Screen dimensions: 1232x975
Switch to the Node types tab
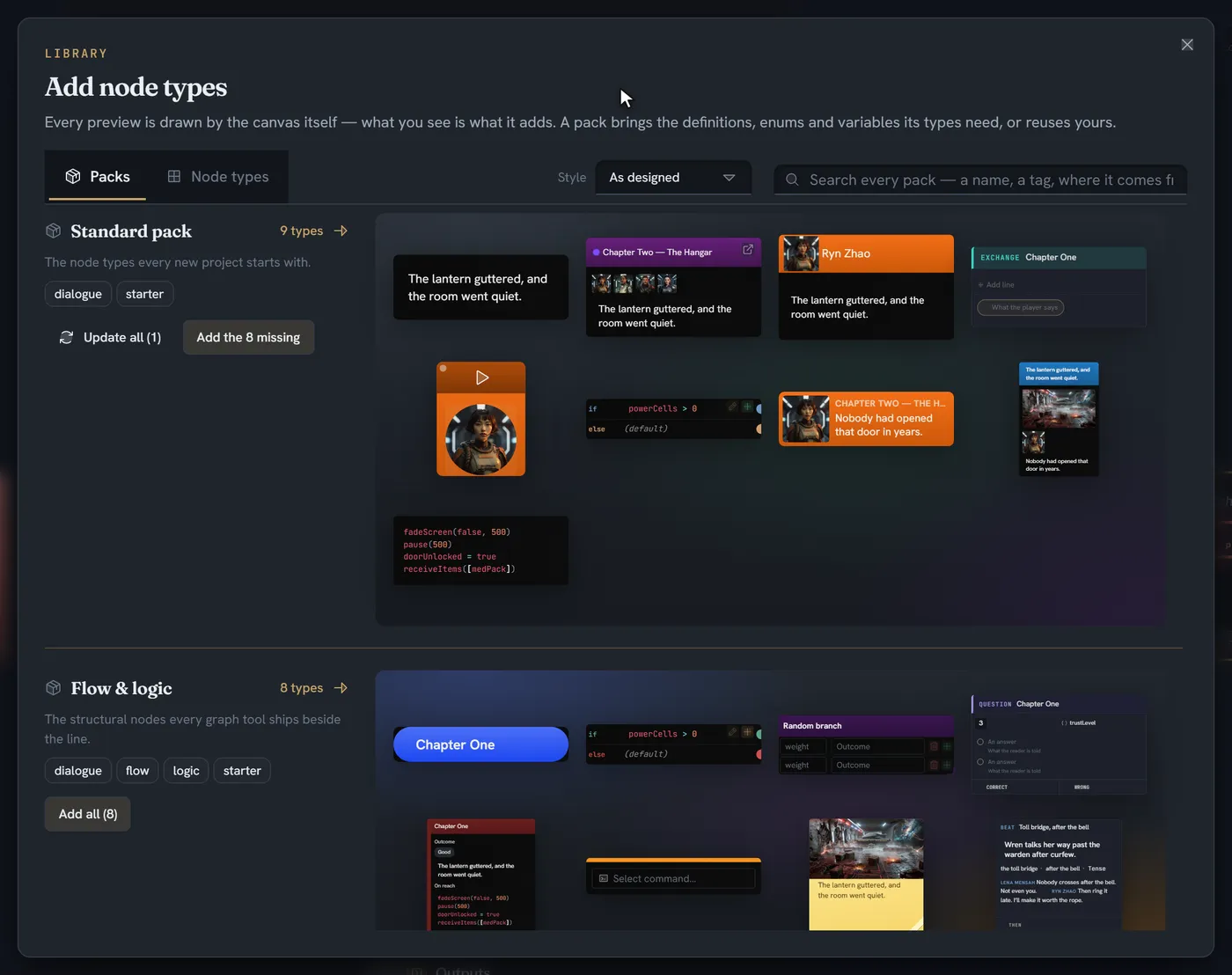tap(217, 176)
